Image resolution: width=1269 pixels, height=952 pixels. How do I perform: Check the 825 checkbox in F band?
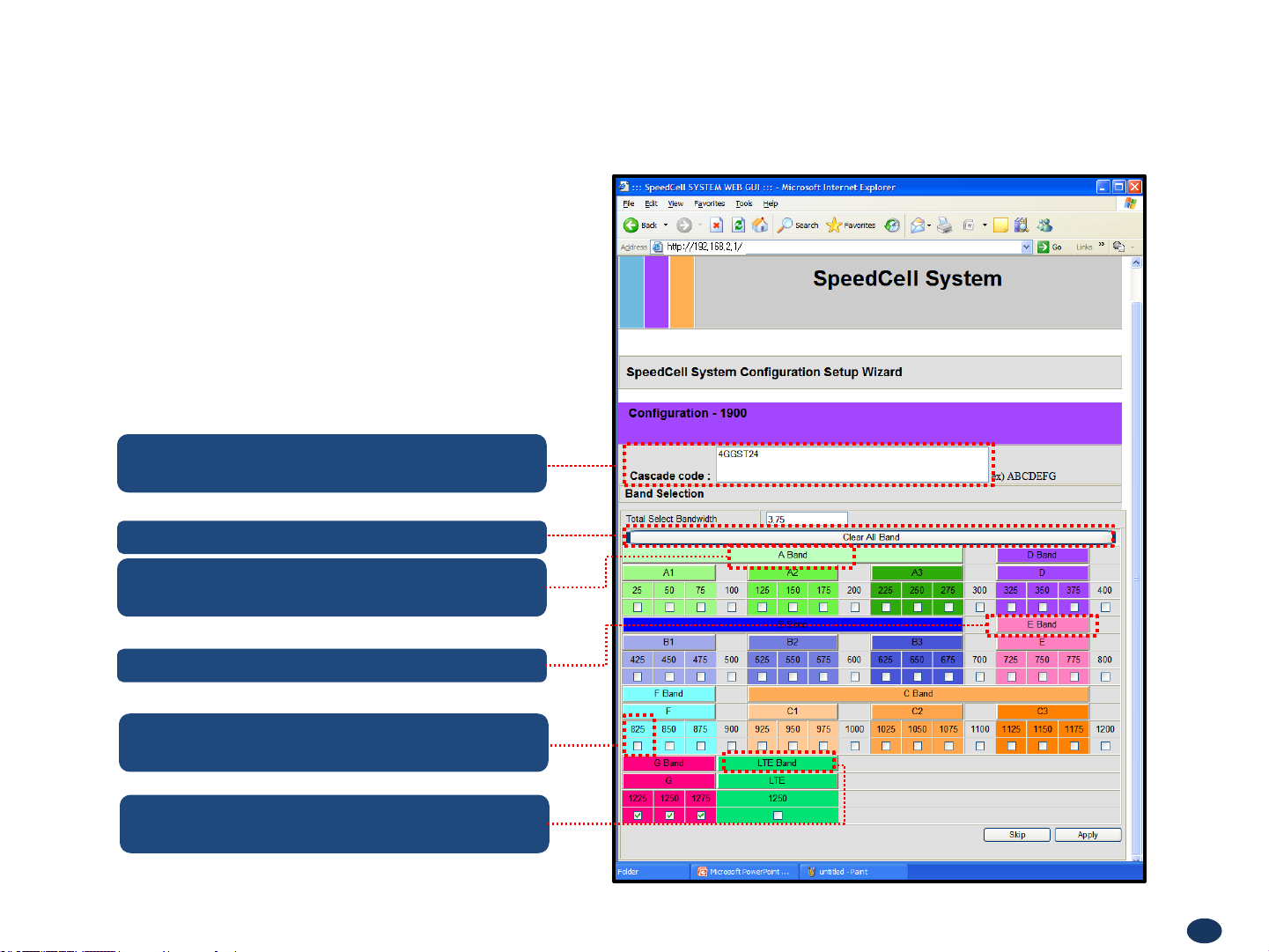point(638,746)
